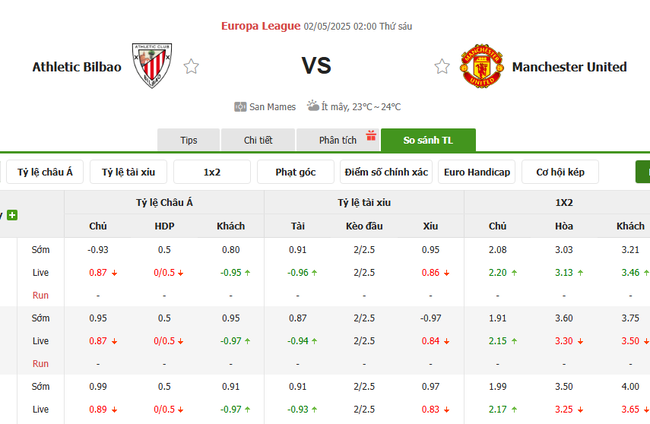Open the Phân tích tab

coord(336,141)
